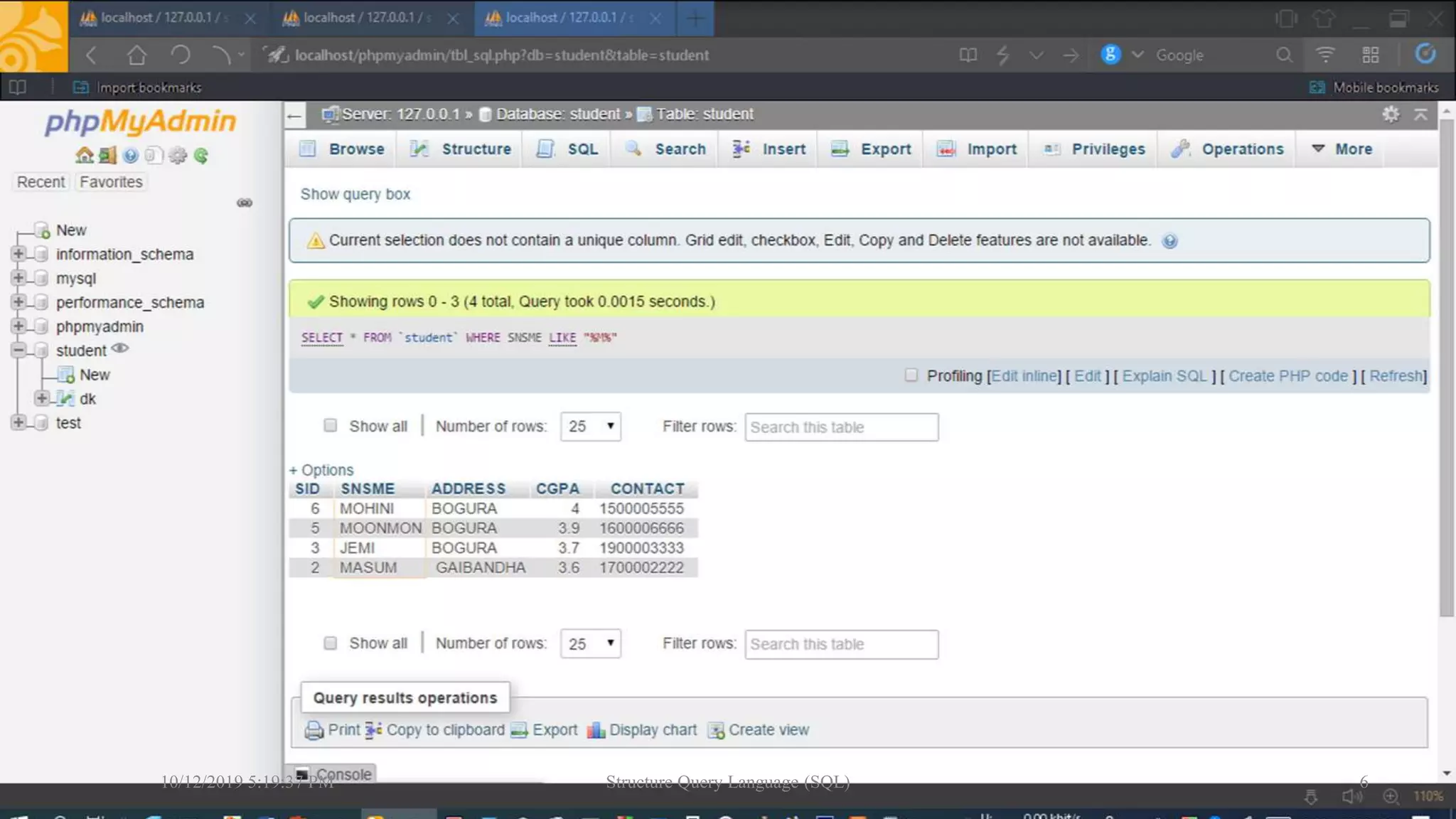Expand the mysql database tree node
Screen dimensions: 1456x819
click(x=18, y=278)
